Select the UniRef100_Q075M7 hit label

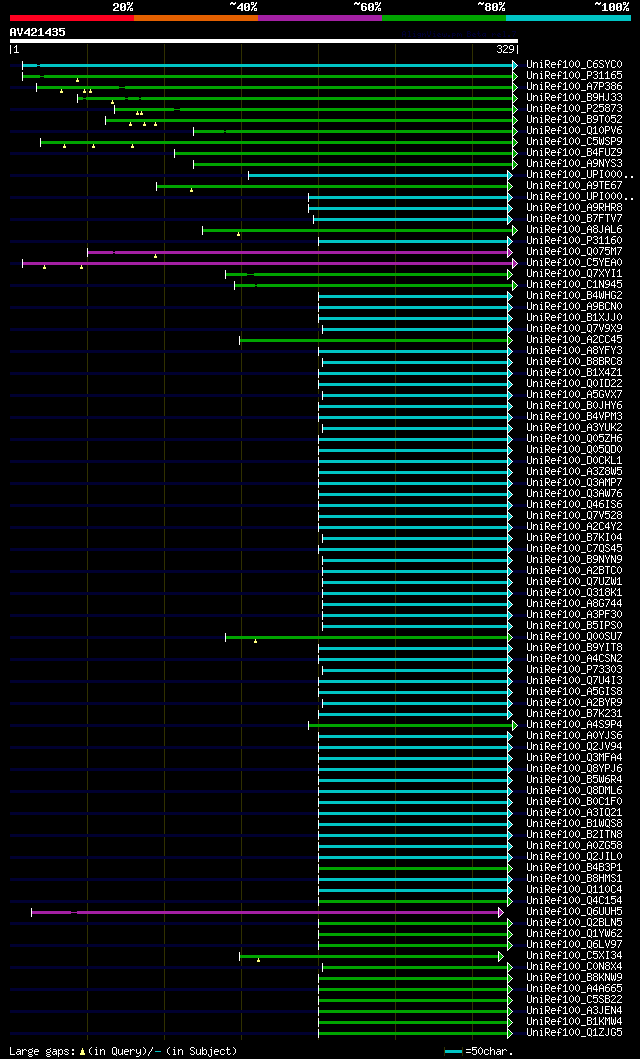(x=575, y=252)
